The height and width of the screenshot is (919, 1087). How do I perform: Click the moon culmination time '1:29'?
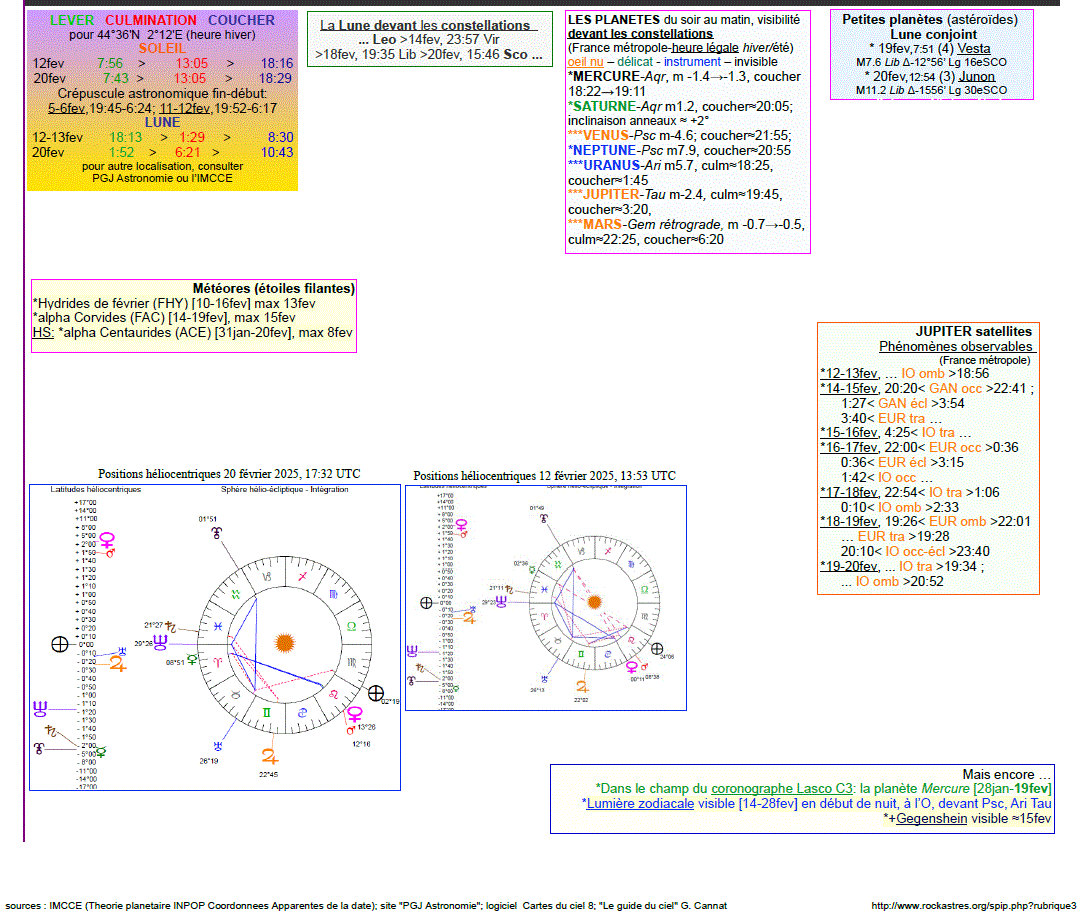(x=192, y=137)
